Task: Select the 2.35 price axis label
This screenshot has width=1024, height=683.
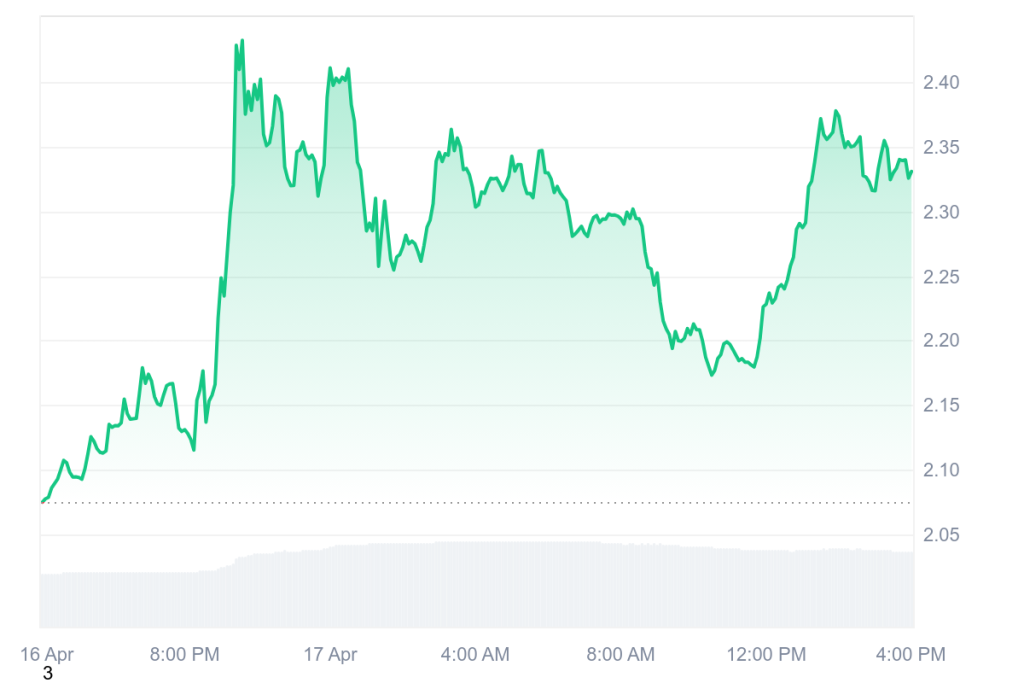Action: (x=941, y=148)
